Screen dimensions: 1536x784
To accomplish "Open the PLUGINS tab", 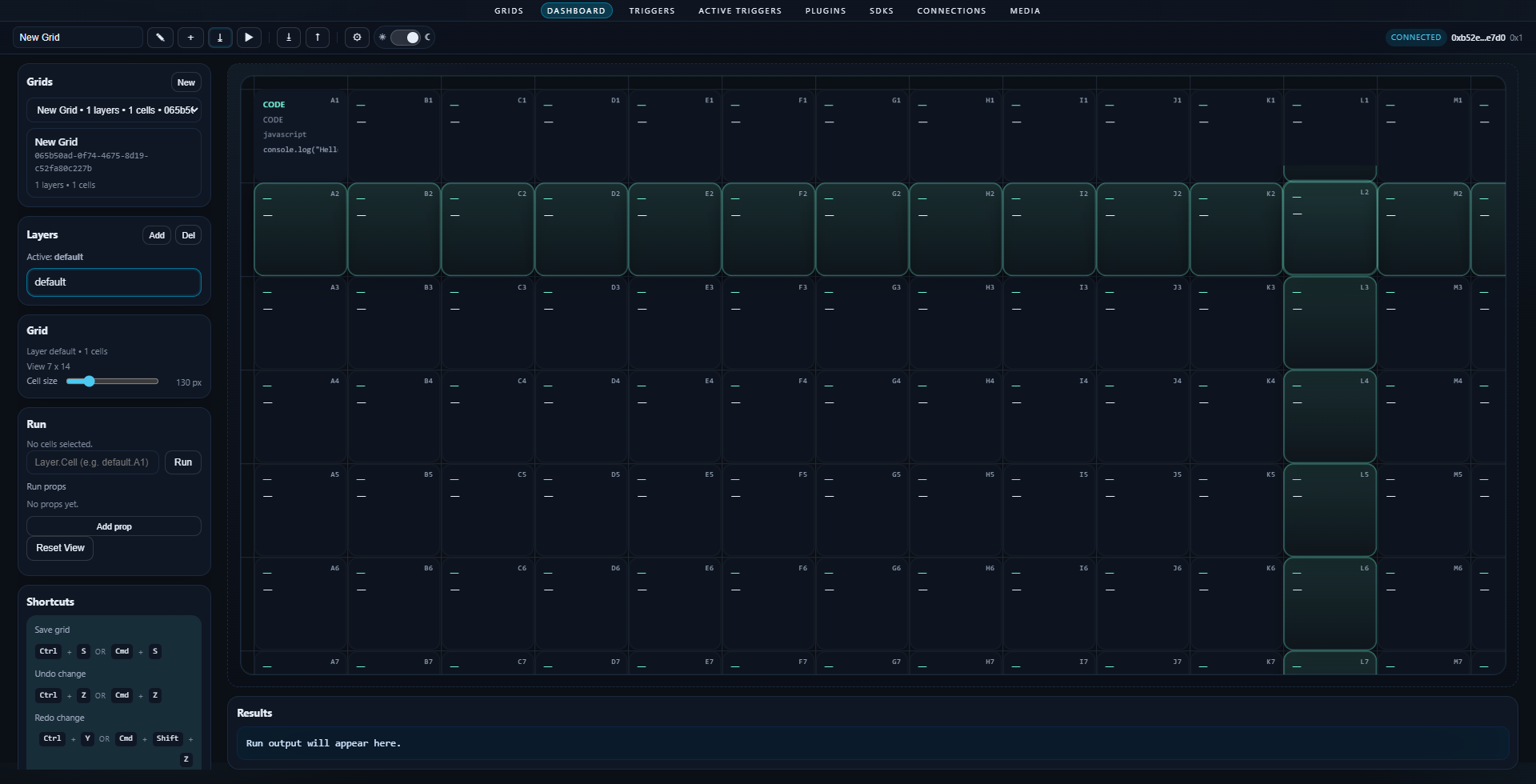I will (x=826, y=11).
